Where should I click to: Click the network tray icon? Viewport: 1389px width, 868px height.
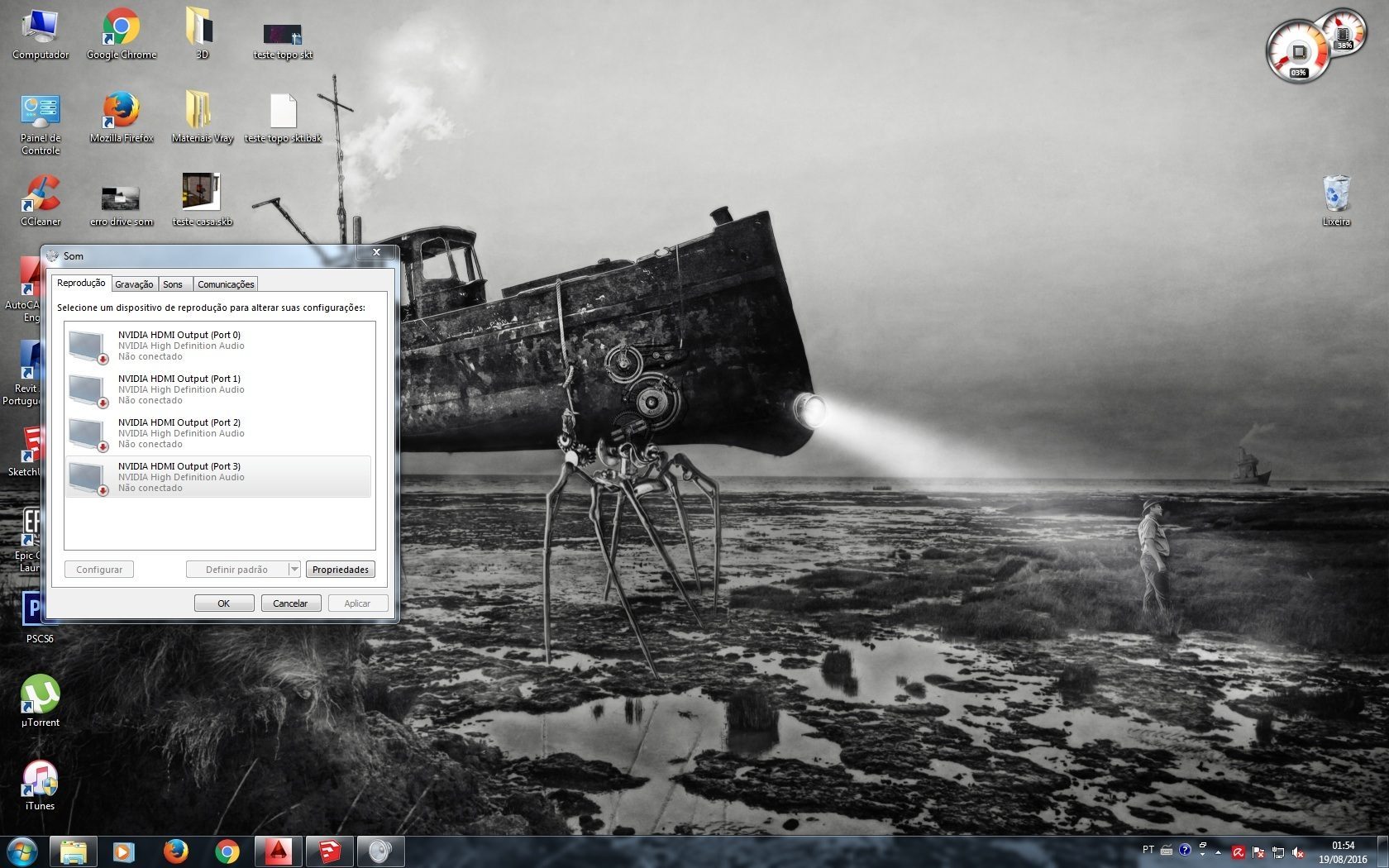[1278, 851]
